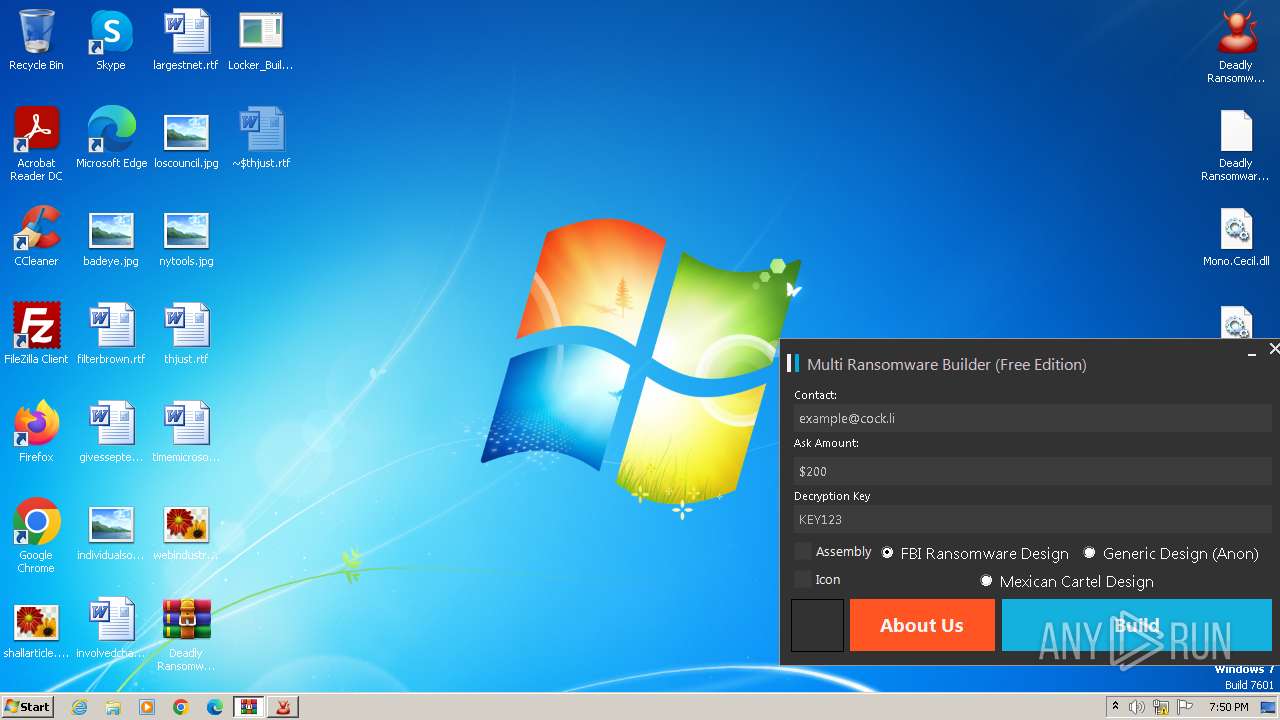Open the taskbar clock showing 7:50 PM
This screenshot has width=1280, height=720.
click(1229, 707)
